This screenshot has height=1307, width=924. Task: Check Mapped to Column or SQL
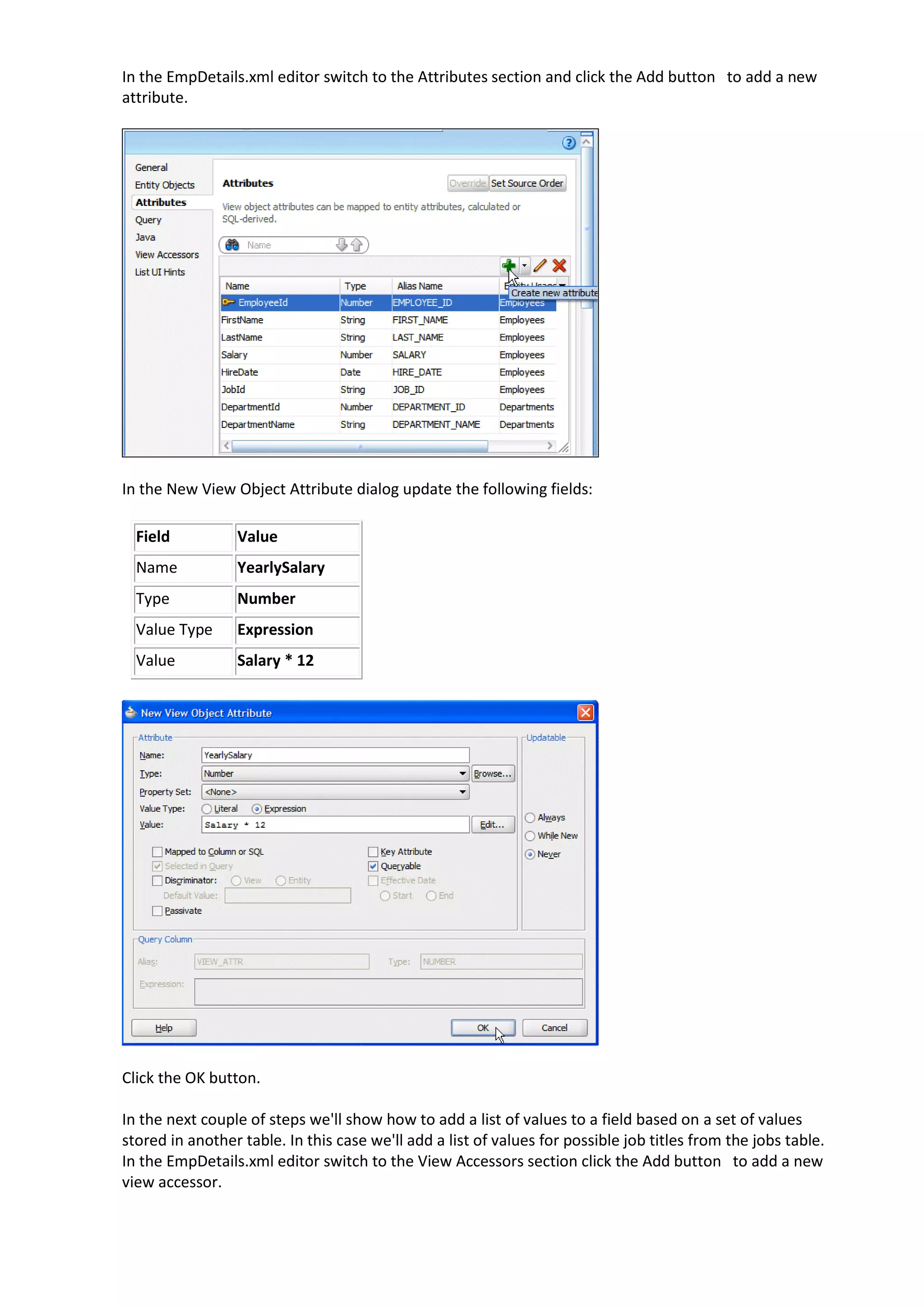coord(157,852)
